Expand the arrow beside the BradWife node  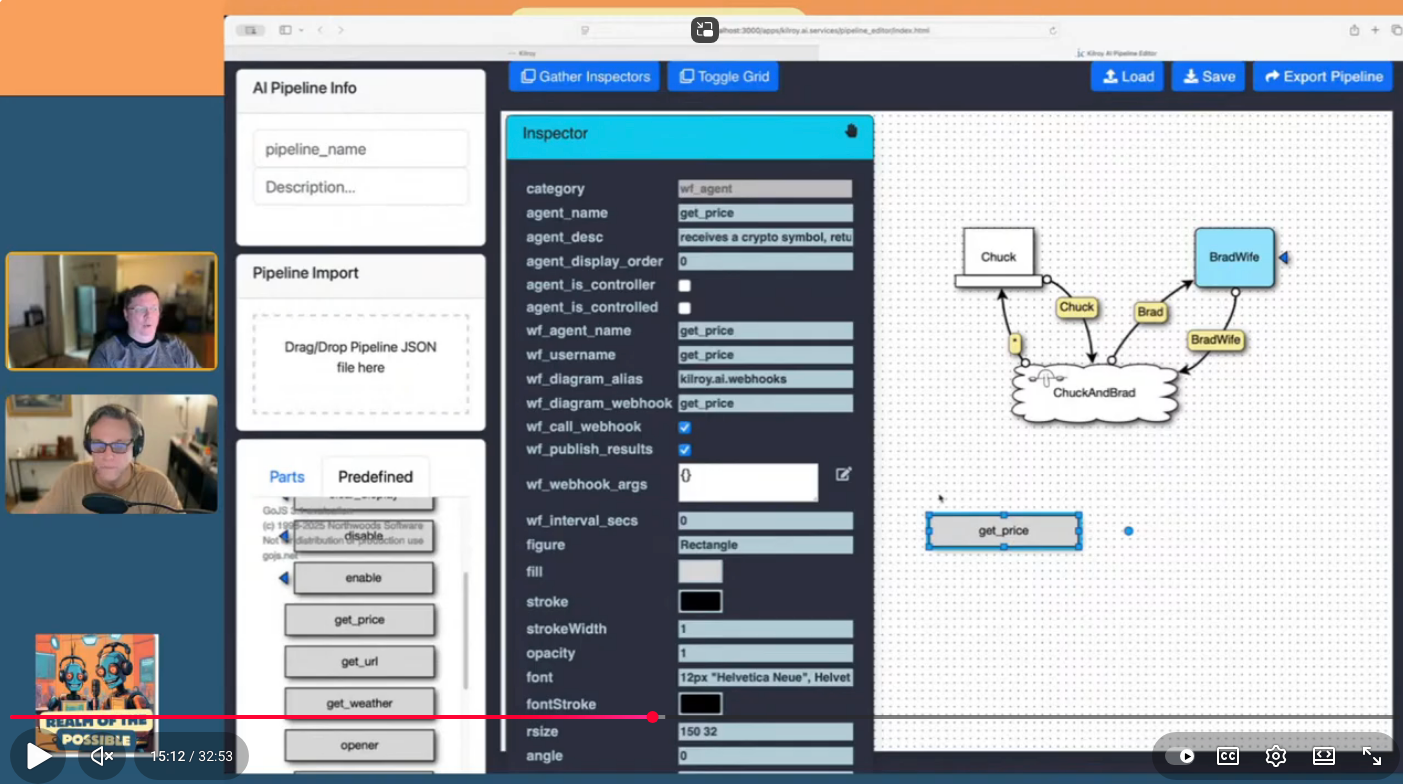pos(1284,258)
